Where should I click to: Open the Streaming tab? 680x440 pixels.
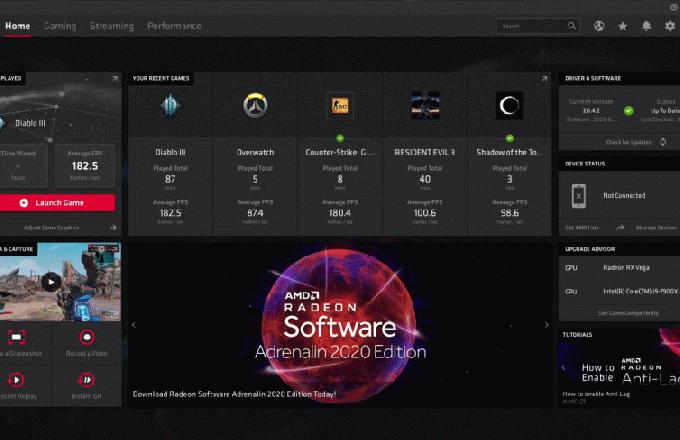click(112, 26)
